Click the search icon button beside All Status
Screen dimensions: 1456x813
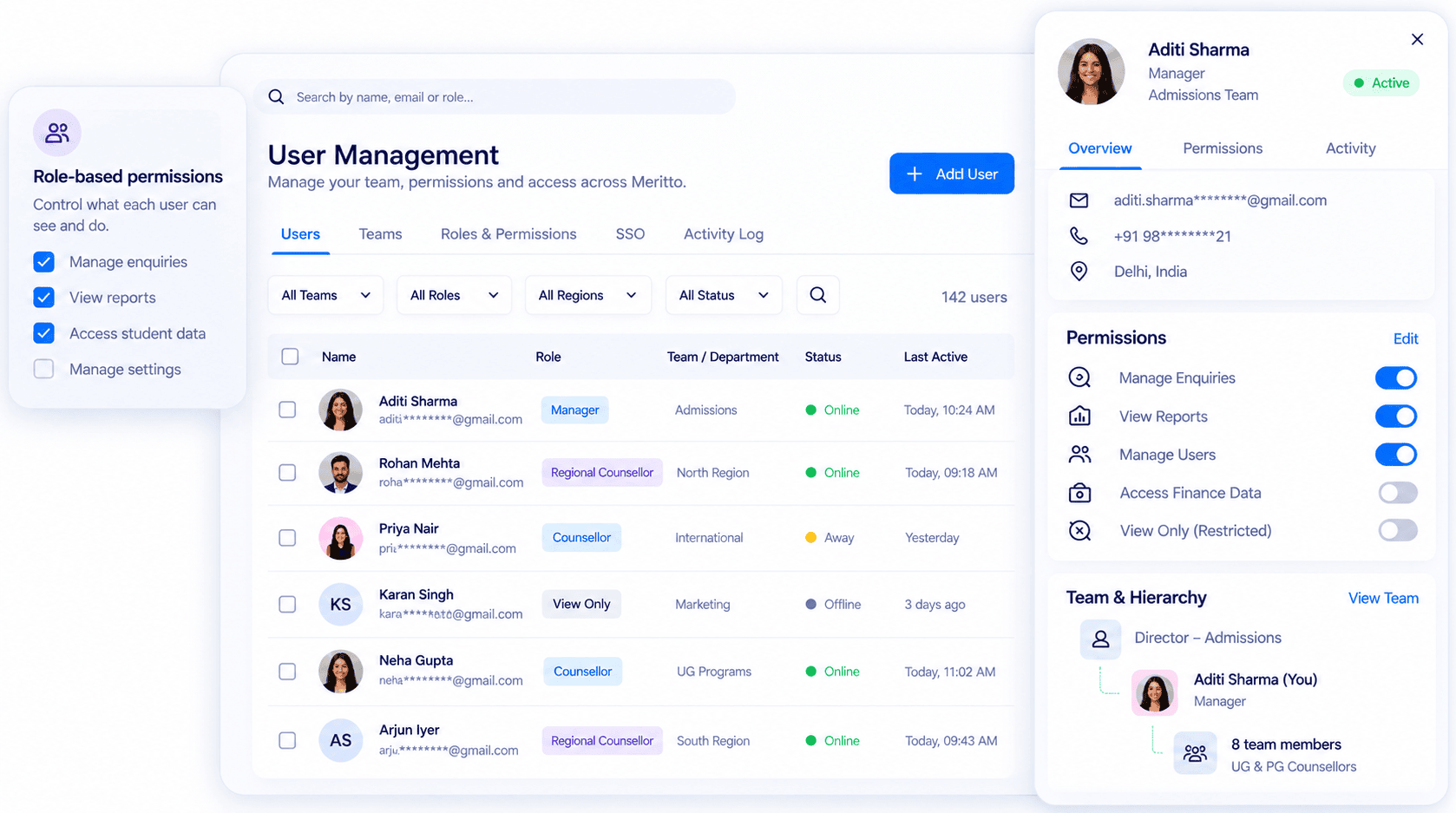pyautogui.click(x=817, y=295)
